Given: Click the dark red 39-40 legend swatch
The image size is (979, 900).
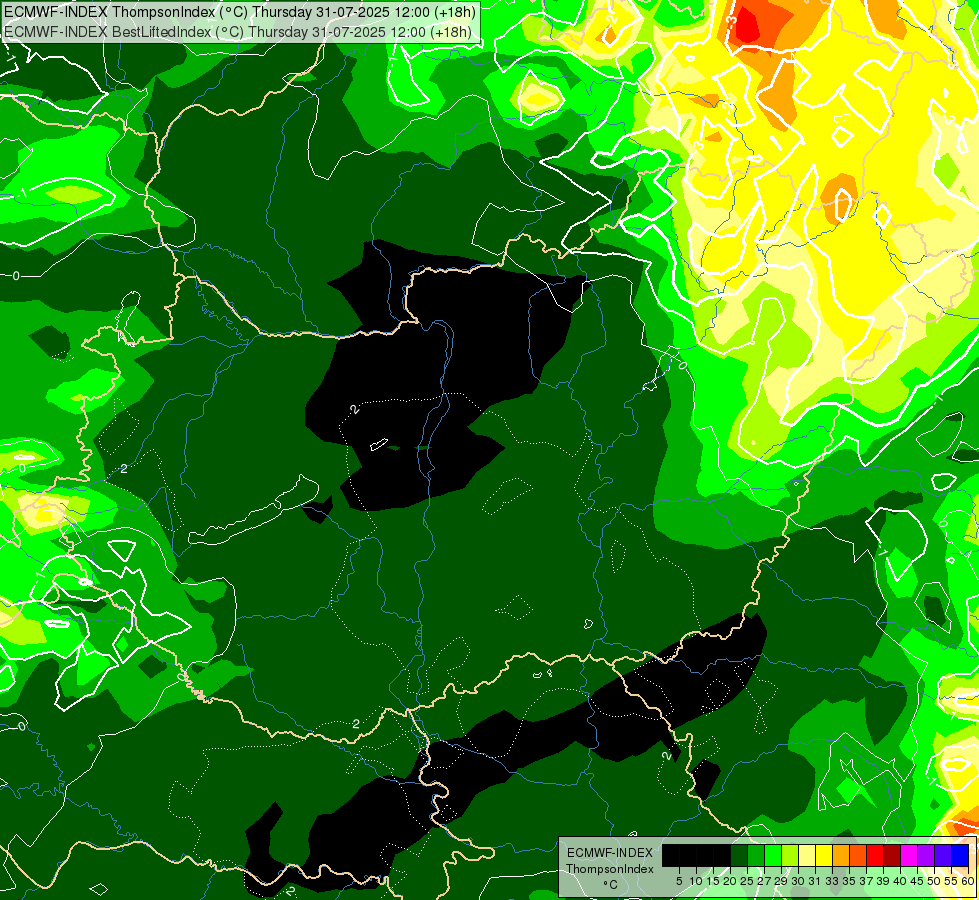Looking at the screenshot, I should [x=892, y=855].
